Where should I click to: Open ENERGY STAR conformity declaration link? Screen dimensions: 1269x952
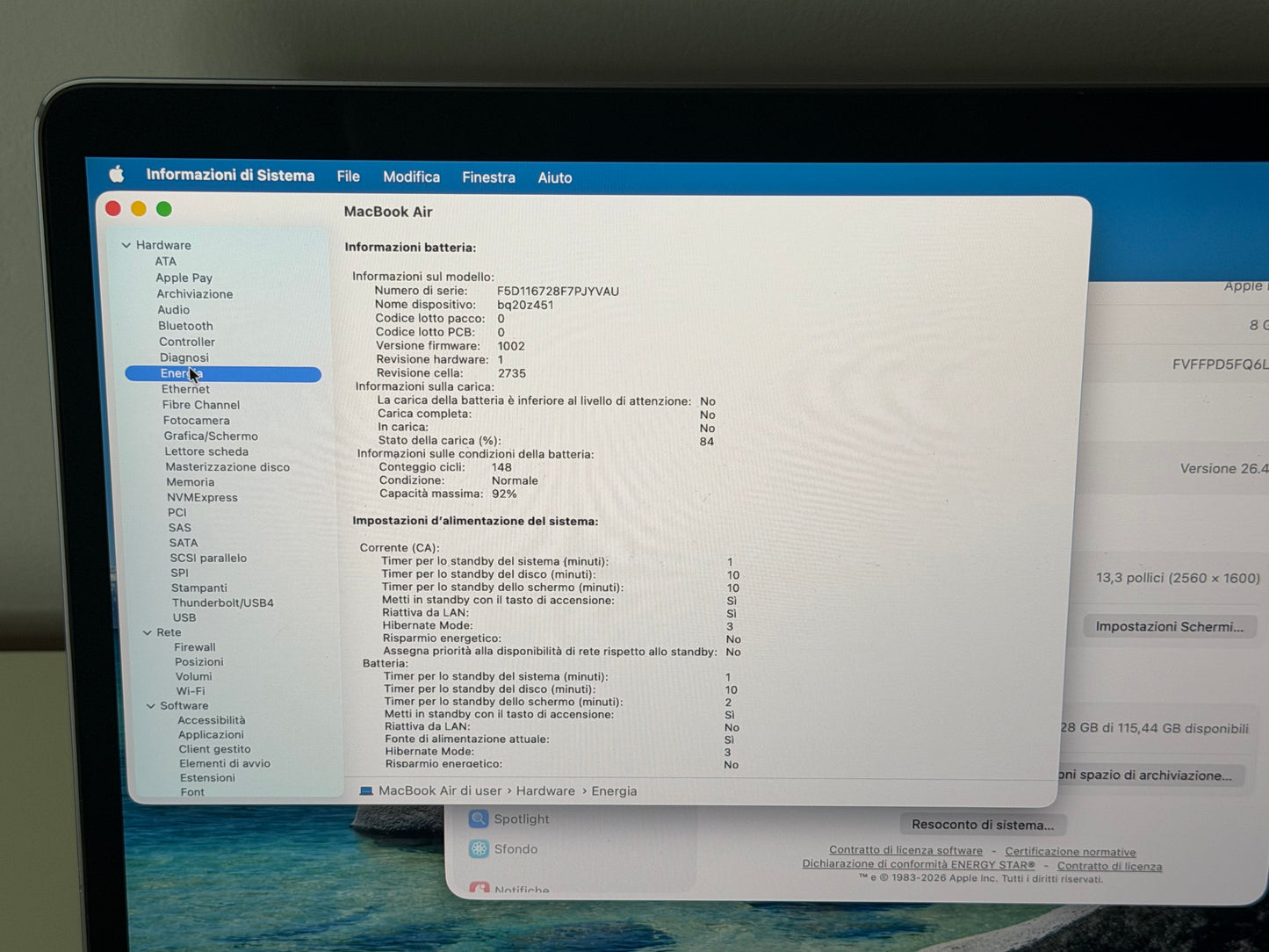pyautogui.click(x=919, y=864)
